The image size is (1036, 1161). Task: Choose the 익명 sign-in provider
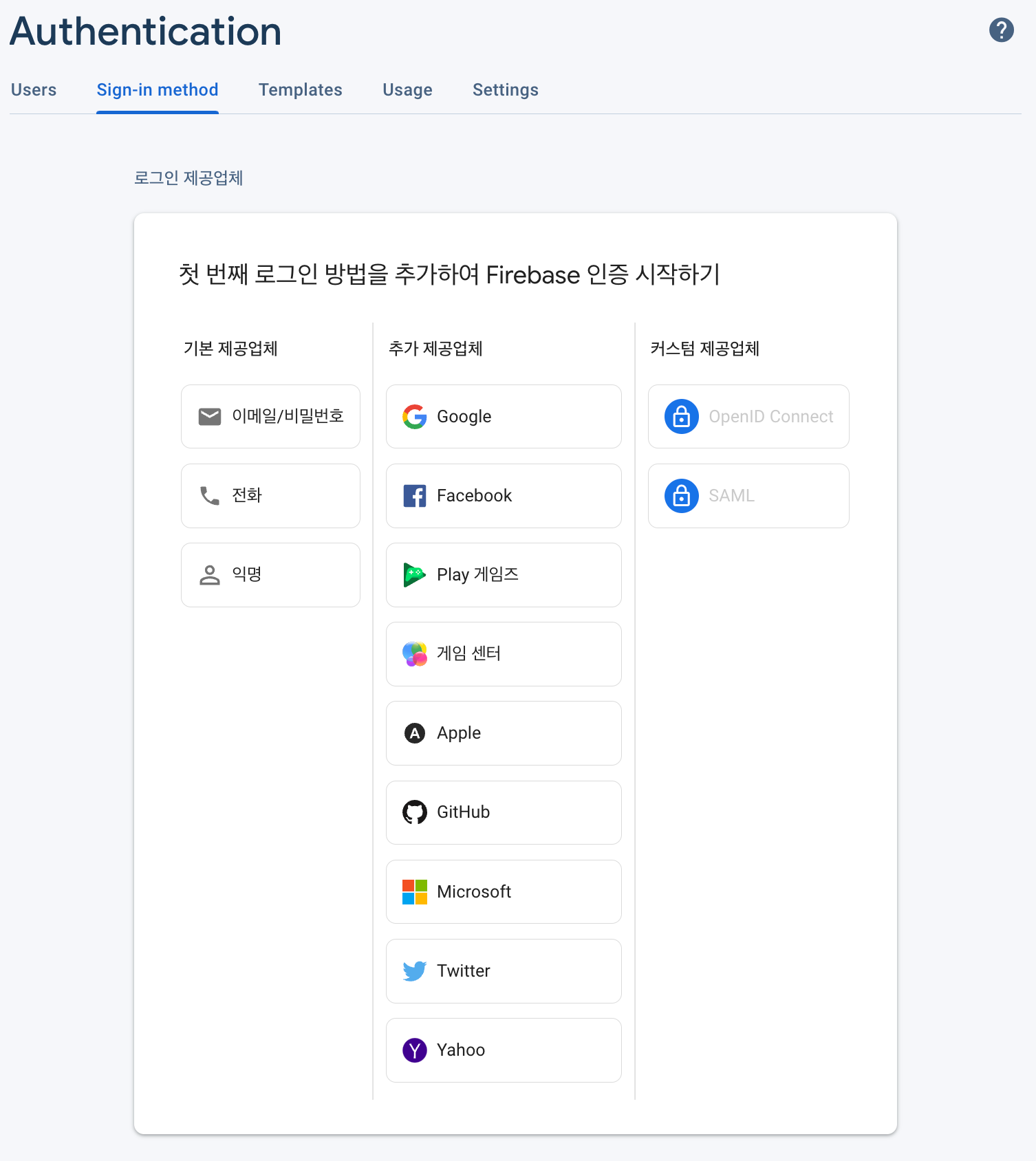pyautogui.click(x=270, y=575)
